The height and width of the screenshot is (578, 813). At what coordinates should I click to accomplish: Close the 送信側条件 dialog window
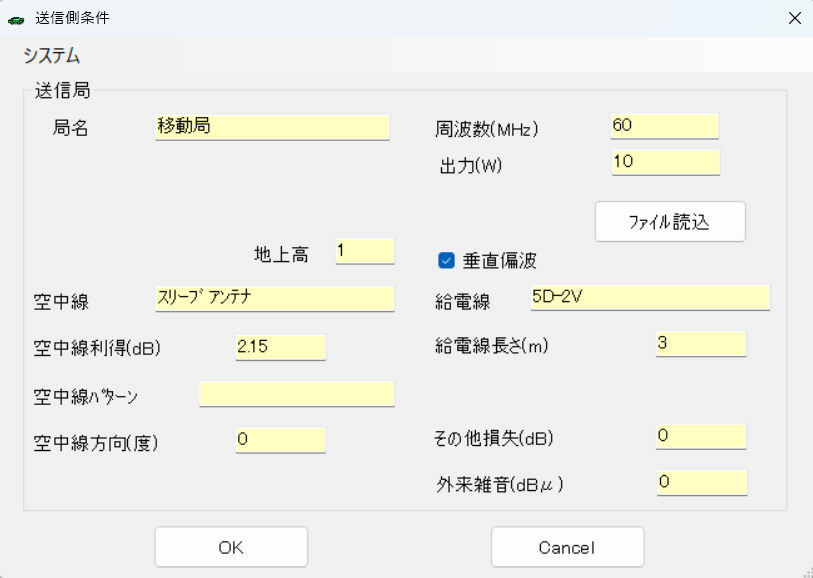[794, 18]
